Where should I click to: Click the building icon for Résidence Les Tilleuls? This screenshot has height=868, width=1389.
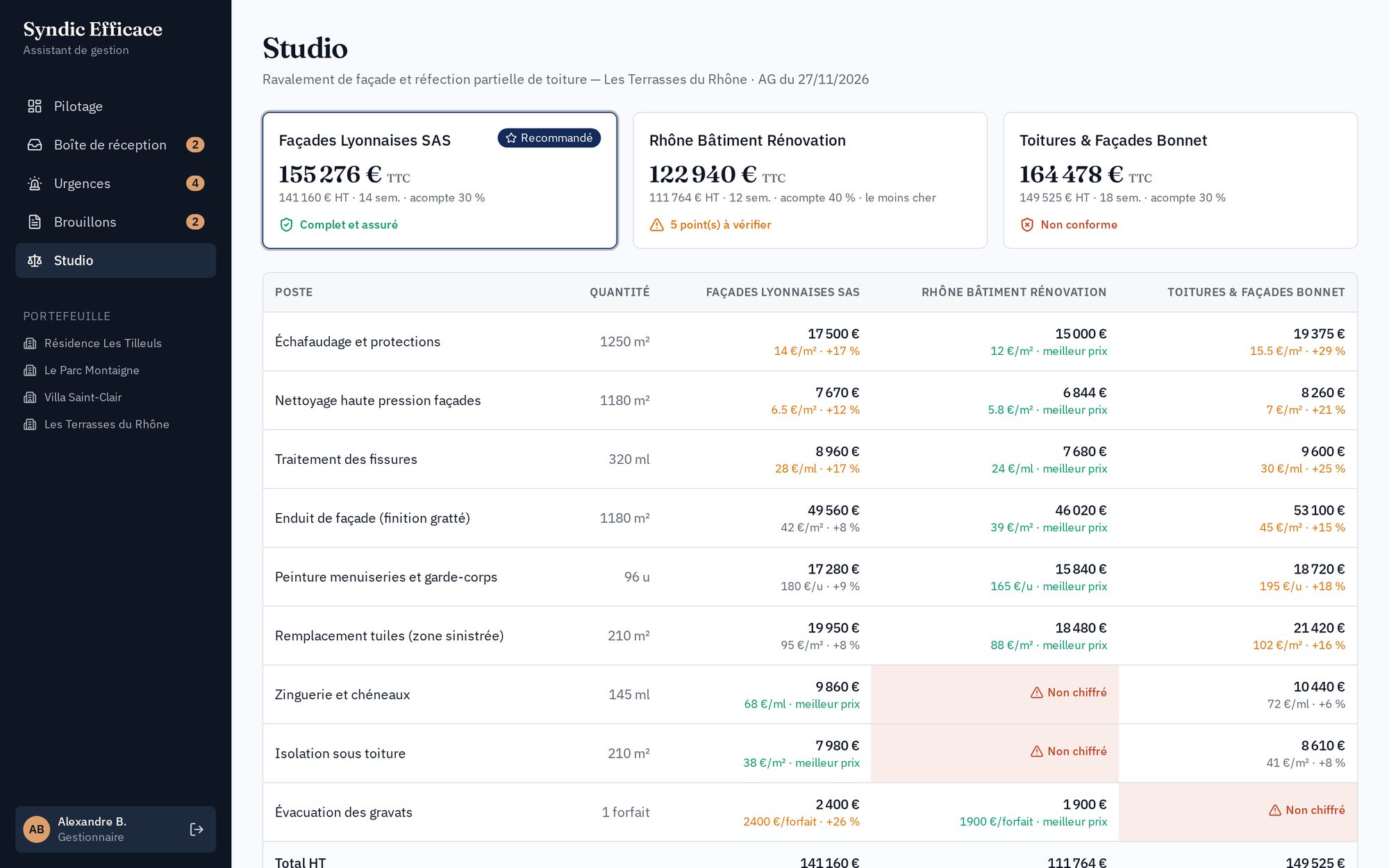[30, 343]
